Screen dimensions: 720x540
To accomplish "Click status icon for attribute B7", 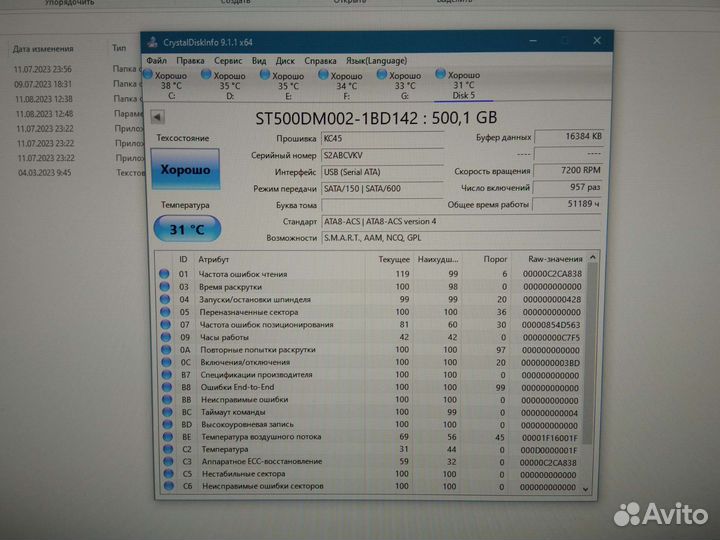I will tap(167, 374).
